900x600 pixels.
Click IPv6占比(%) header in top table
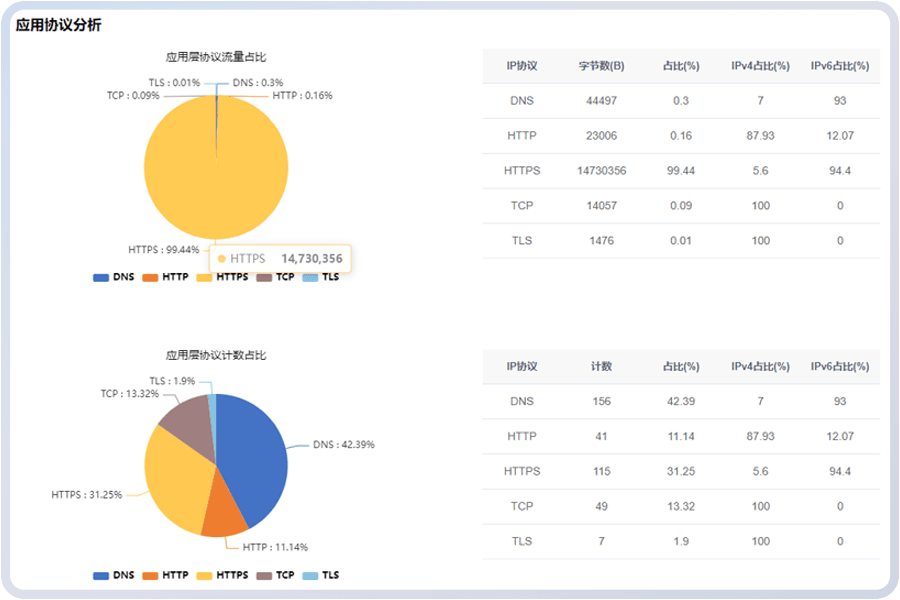(839, 66)
